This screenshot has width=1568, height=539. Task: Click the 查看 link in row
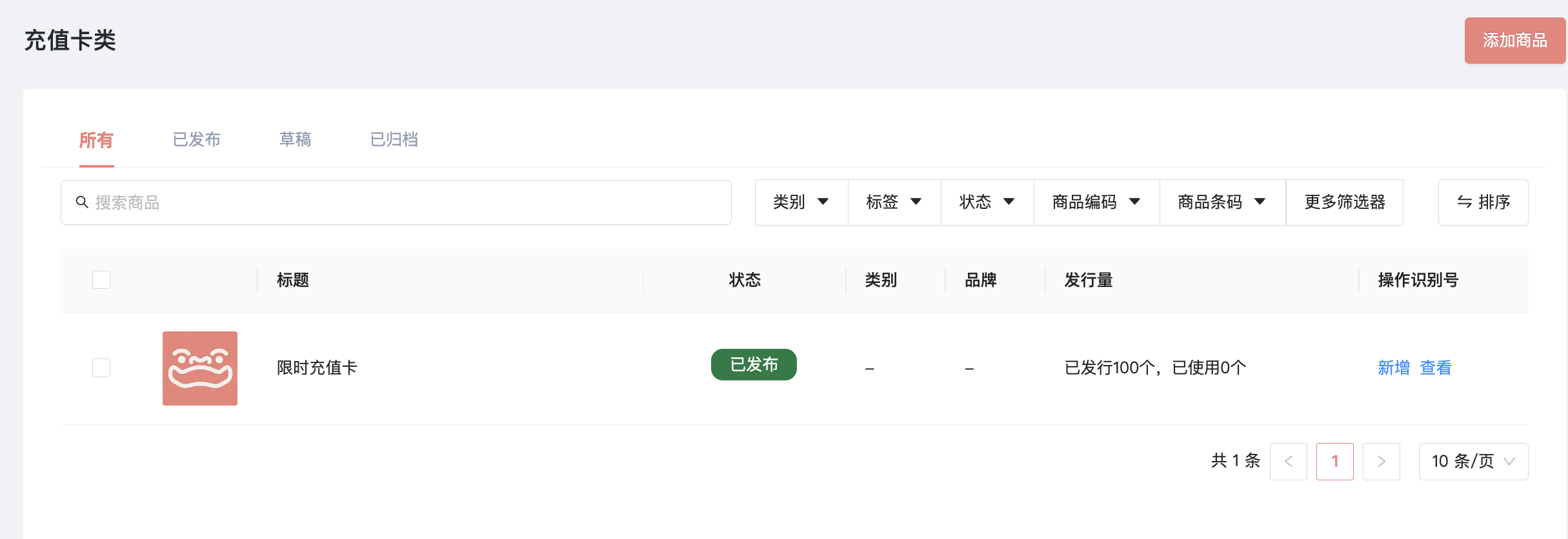tap(1436, 367)
